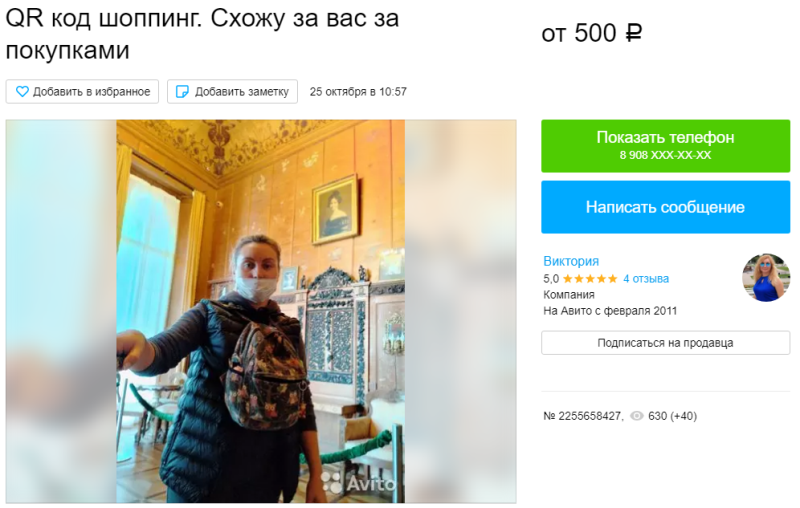Subscribe with Подписаться на продавца
800x508 pixels.
(665, 343)
